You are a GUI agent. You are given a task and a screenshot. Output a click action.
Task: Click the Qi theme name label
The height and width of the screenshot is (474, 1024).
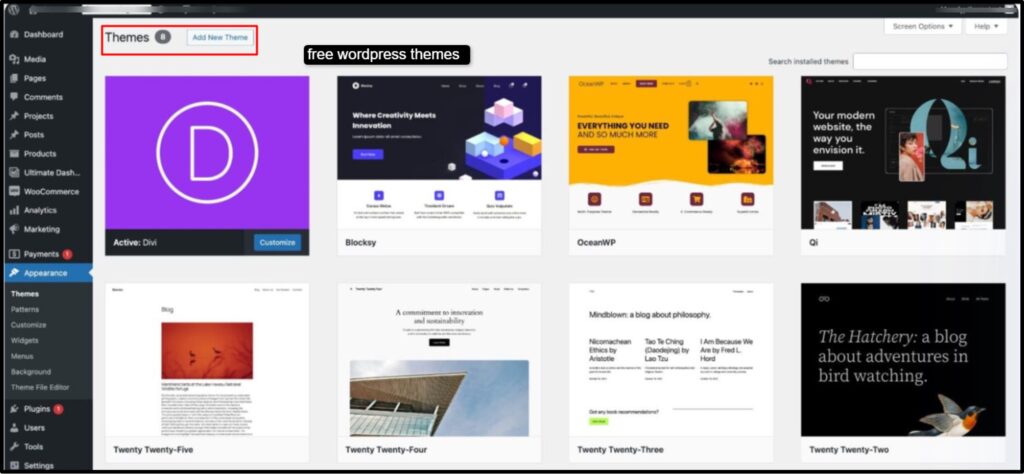pyautogui.click(x=813, y=243)
